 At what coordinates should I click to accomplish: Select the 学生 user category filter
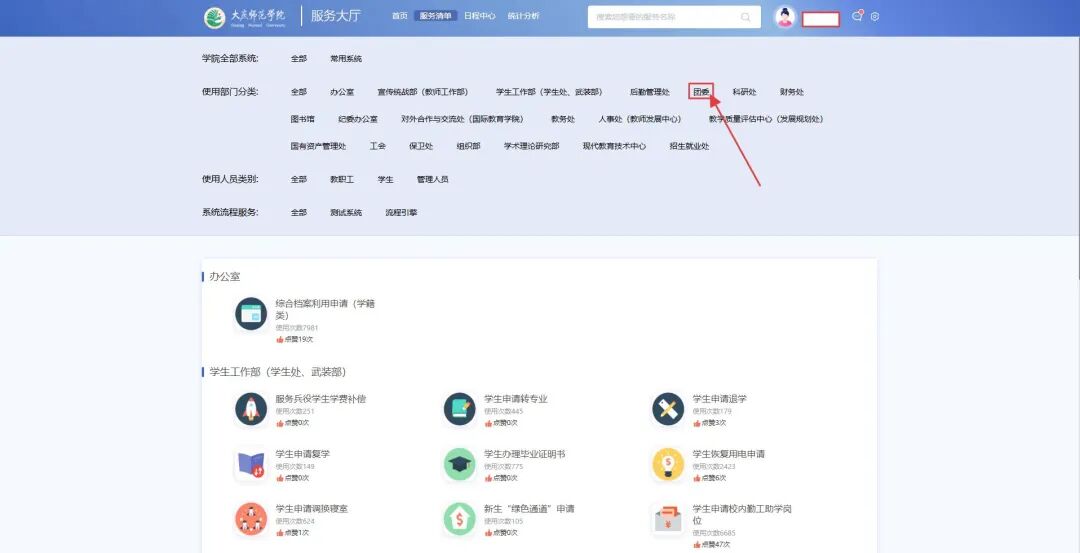click(x=386, y=179)
